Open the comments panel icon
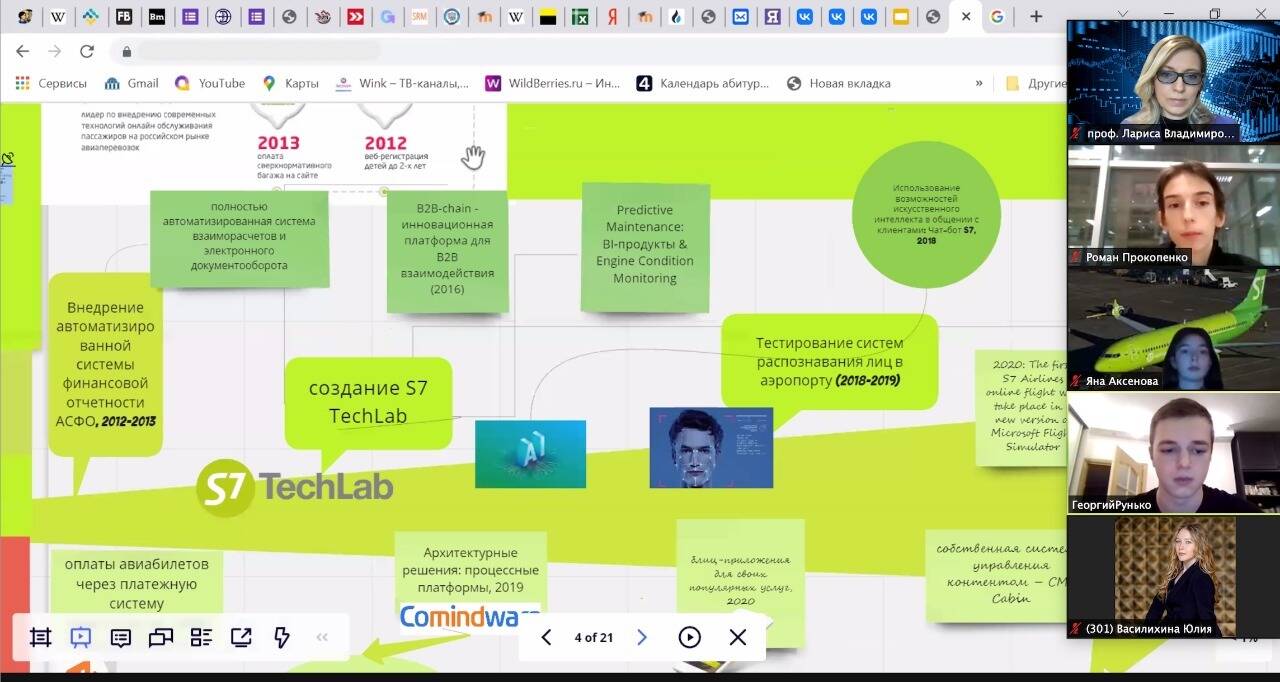 pyautogui.click(x=121, y=637)
